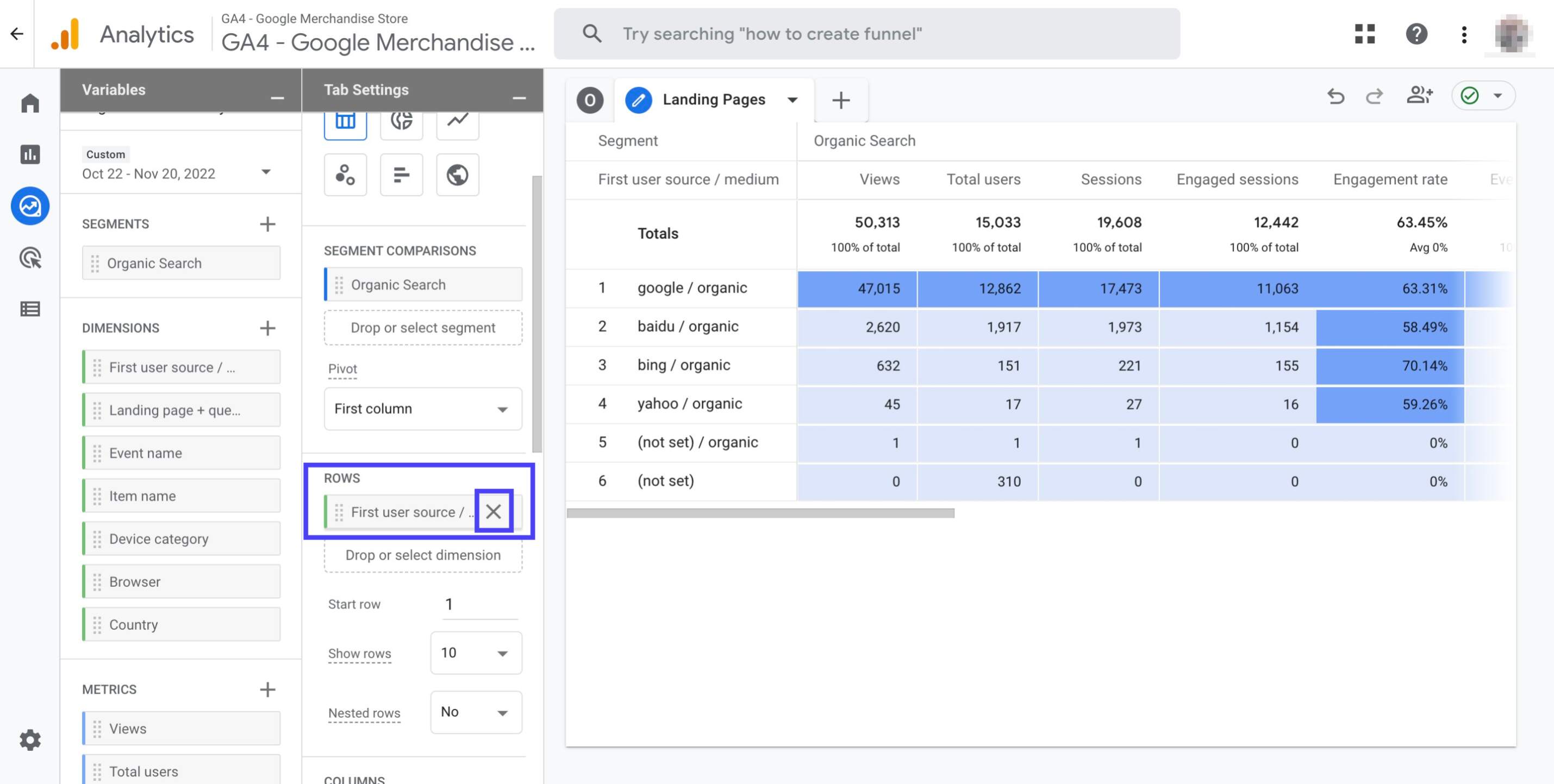Viewport: 1554px width, 784px height.
Task: Click the filter/funnel icon in Tab Settings
Action: (401, 173)
